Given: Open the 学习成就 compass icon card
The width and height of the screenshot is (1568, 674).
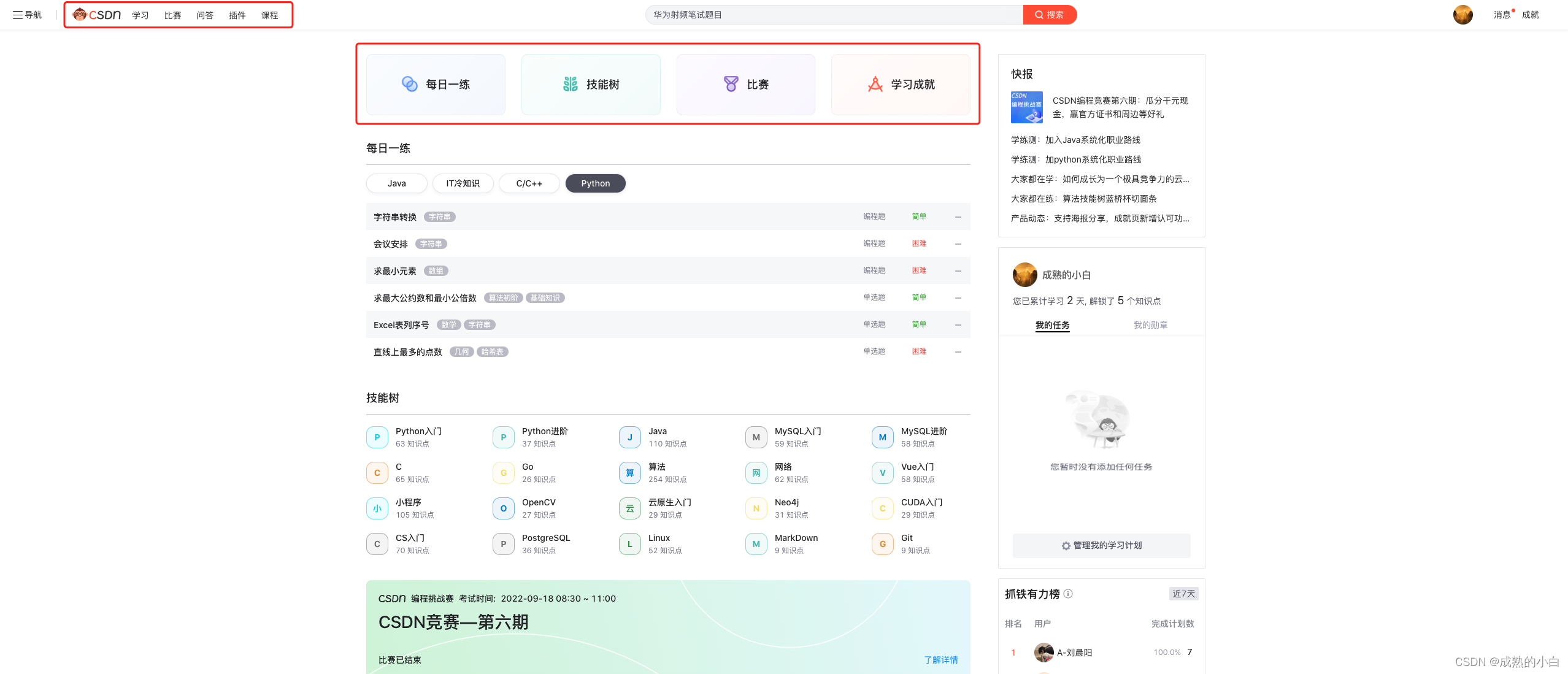Looking at the screenshot, I should (x=875, y=84).
